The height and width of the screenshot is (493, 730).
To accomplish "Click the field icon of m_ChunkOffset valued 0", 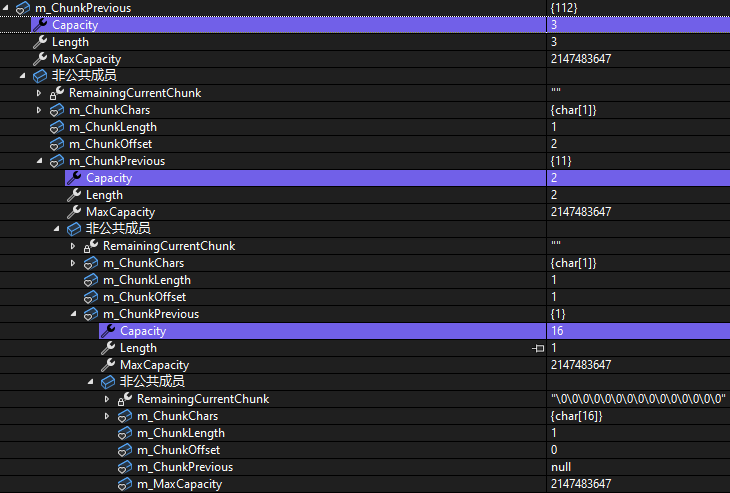I will pos(125,450).
